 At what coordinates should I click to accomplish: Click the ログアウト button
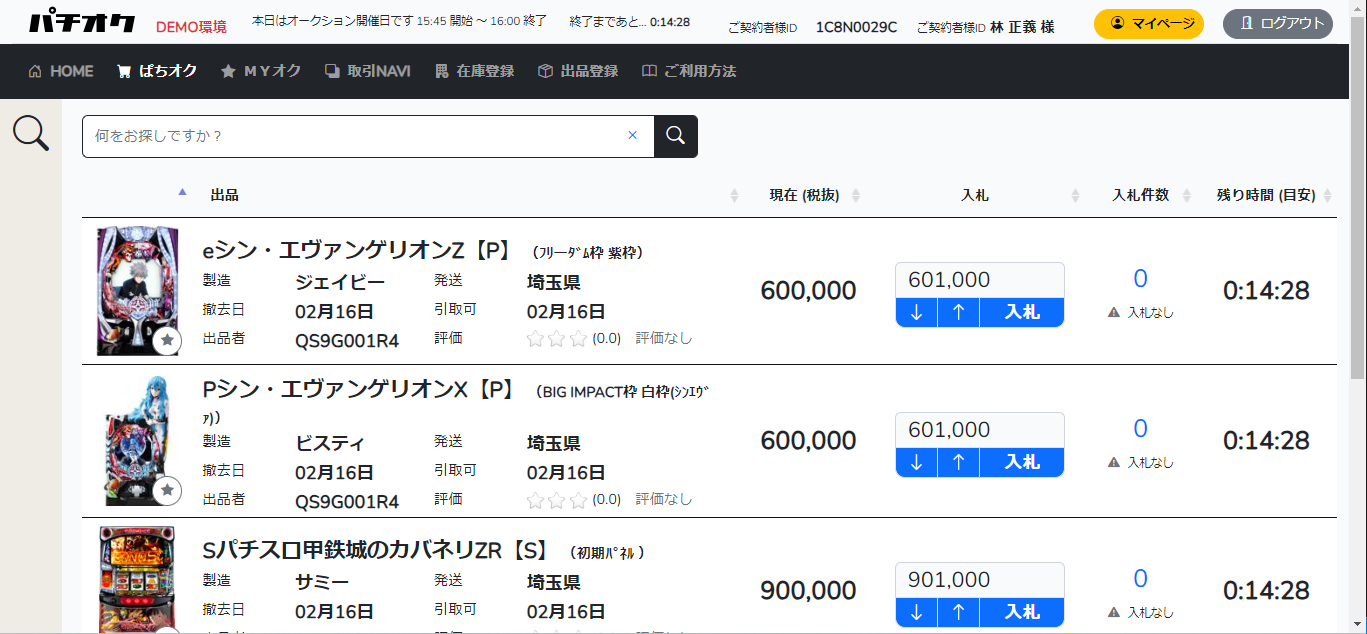pyautogui.click(x=1277, y=23)
